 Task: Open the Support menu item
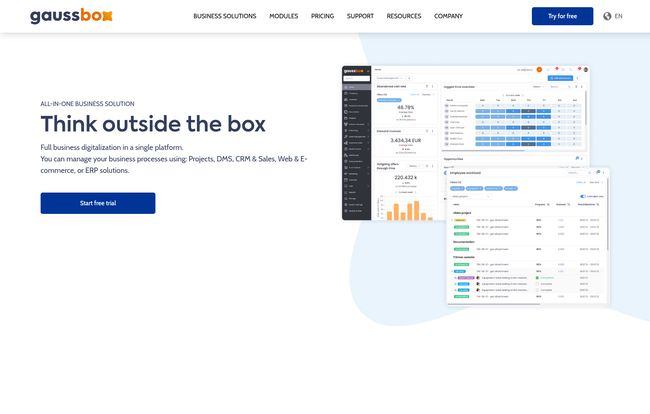[360, 16]
